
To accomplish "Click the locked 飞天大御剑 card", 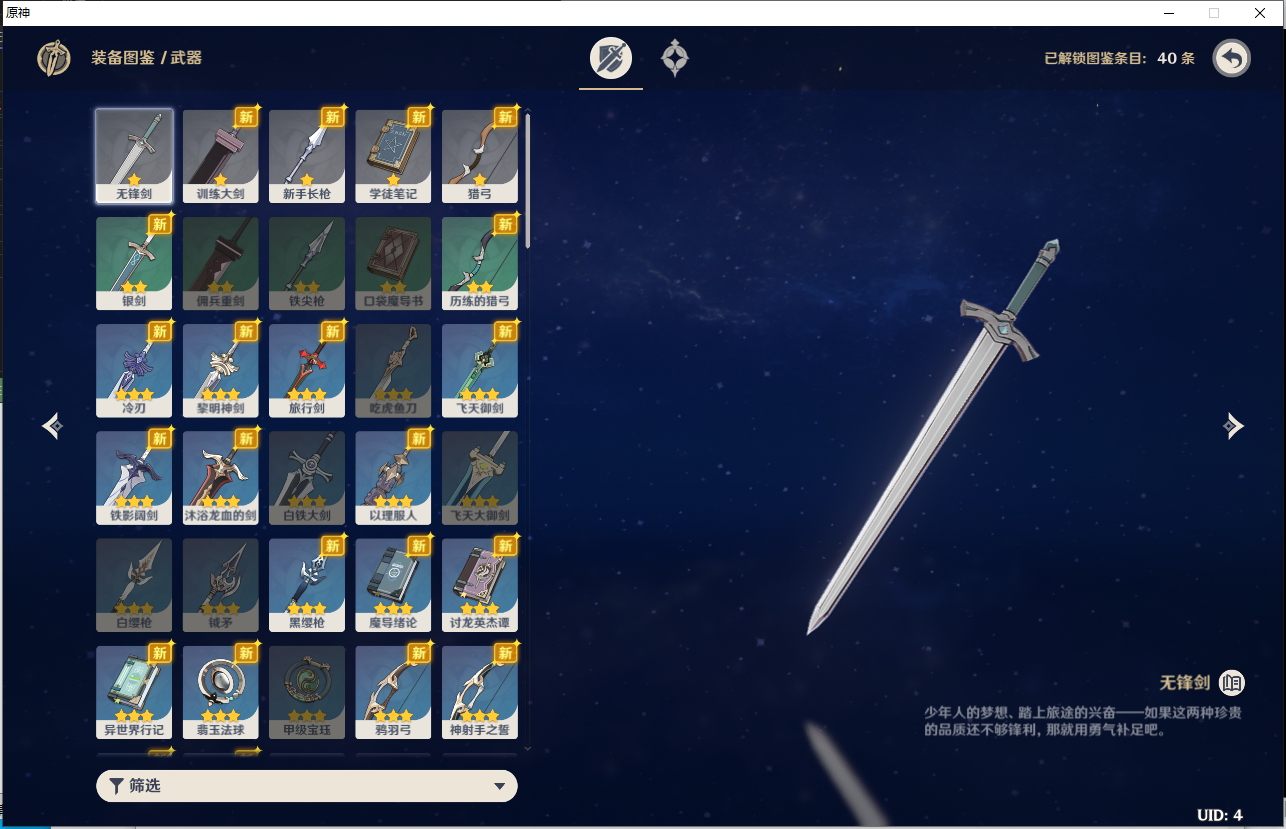I will 480,477.
